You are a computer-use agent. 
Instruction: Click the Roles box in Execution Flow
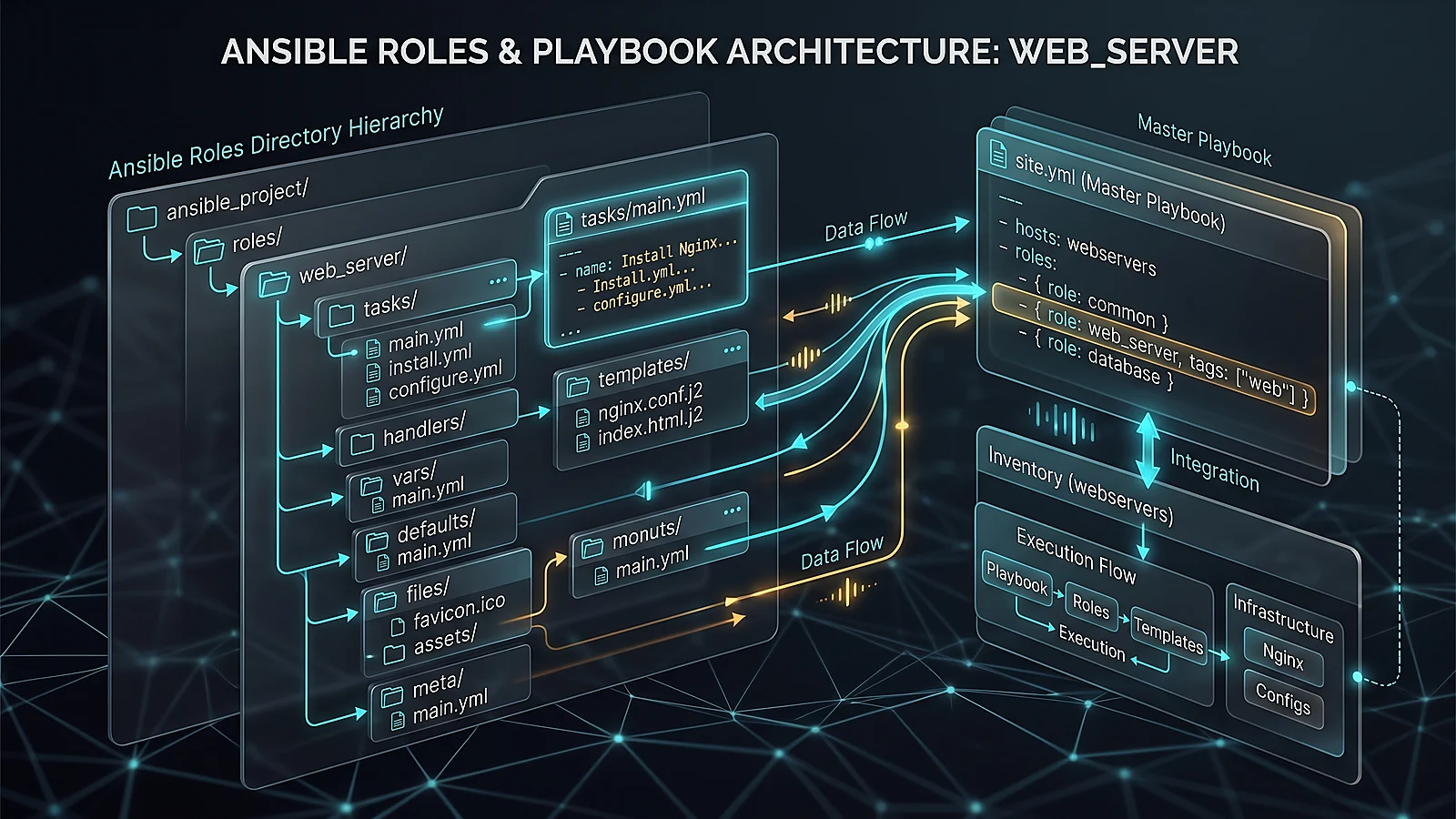(1090, 606)
